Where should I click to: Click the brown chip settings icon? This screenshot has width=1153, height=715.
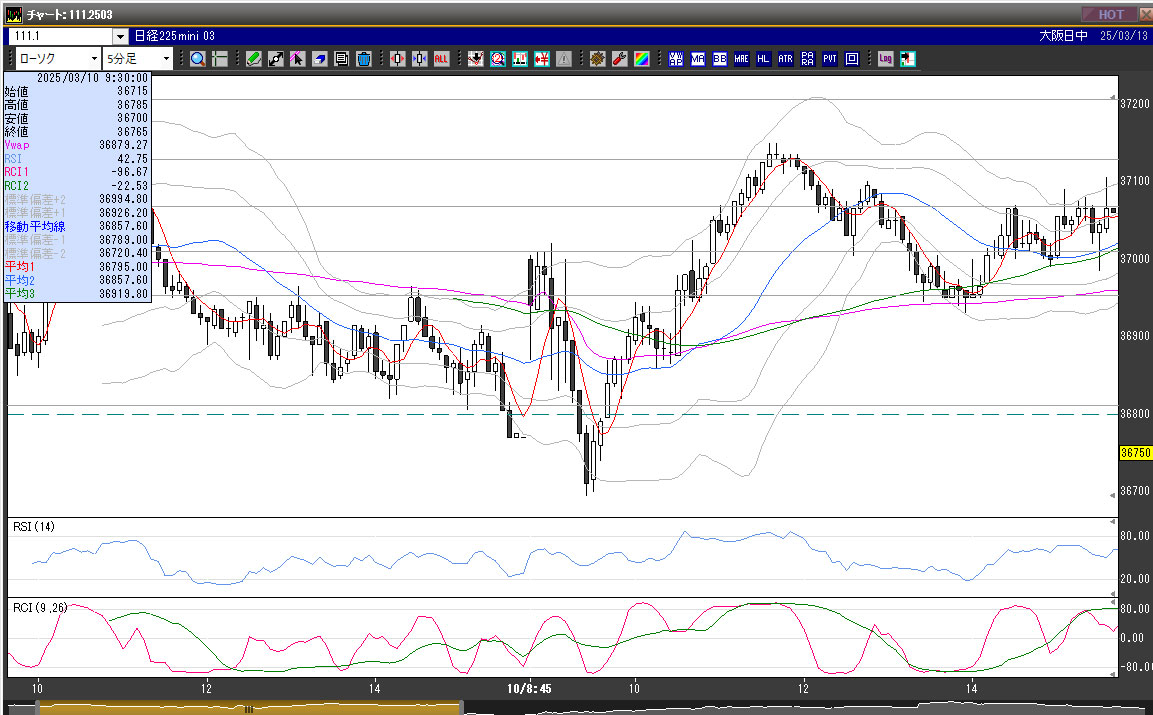(598, 59)
